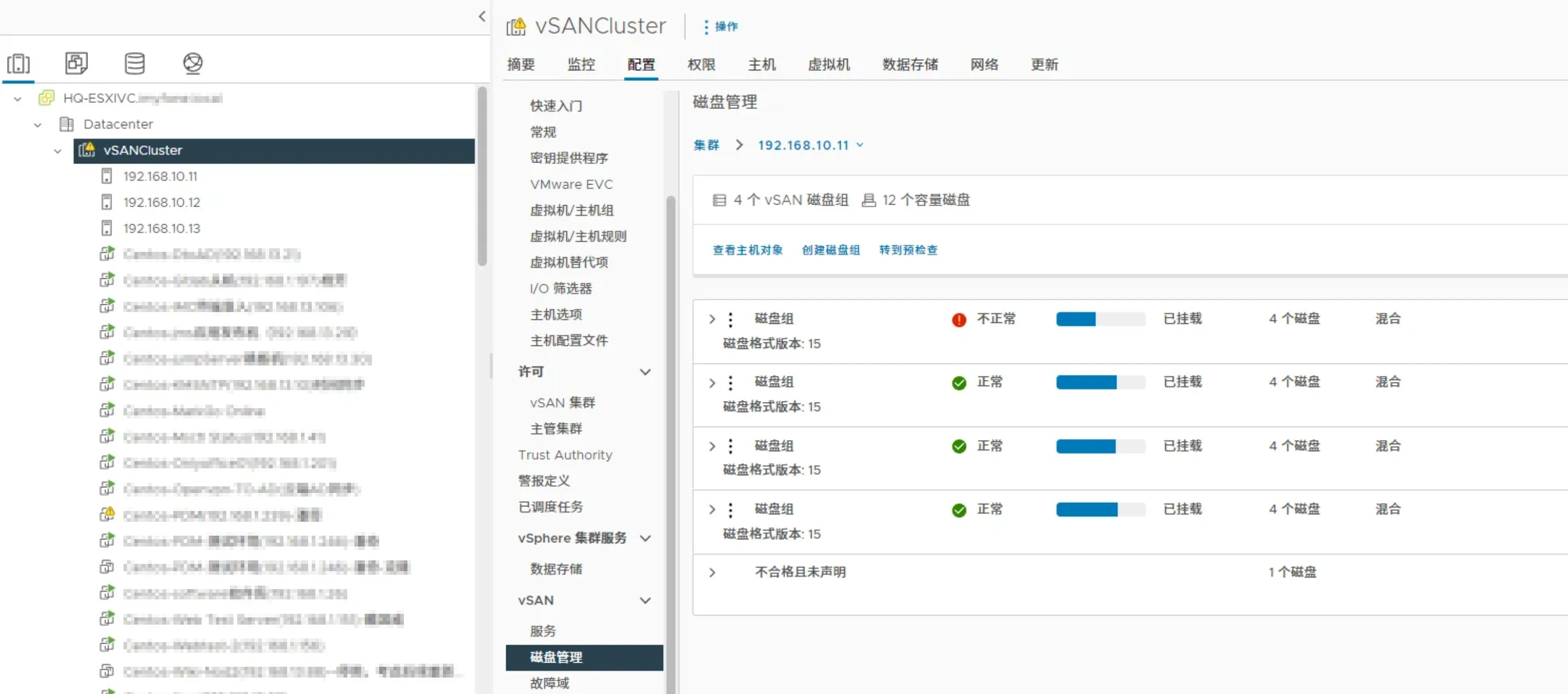
Task: Expand the 不合格且未声明 row
Action: (x=711, y=572)
